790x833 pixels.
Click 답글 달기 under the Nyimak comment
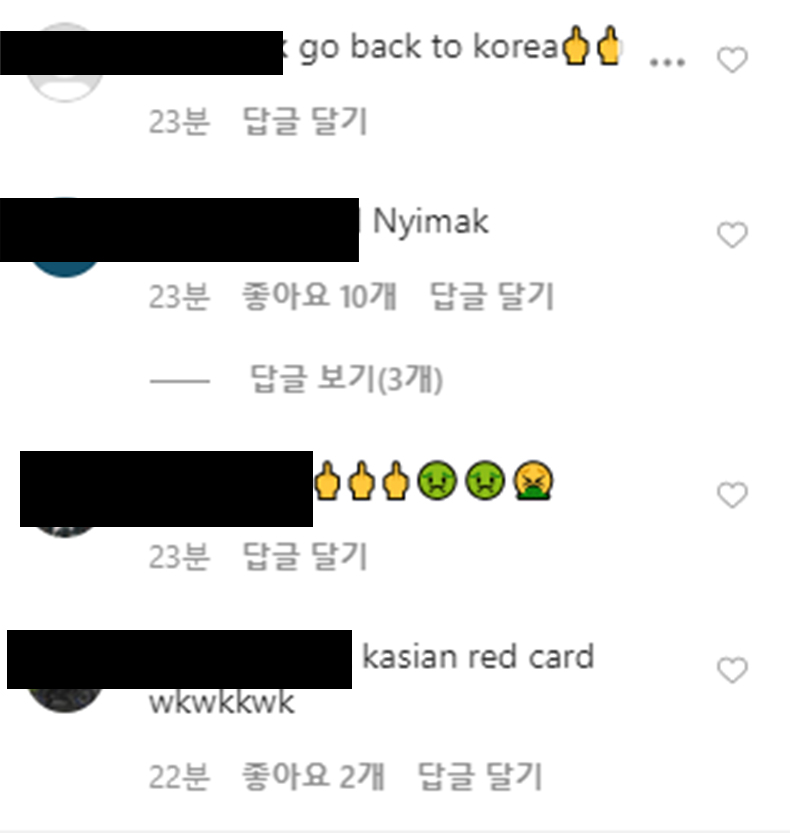(x=492, y=296)
